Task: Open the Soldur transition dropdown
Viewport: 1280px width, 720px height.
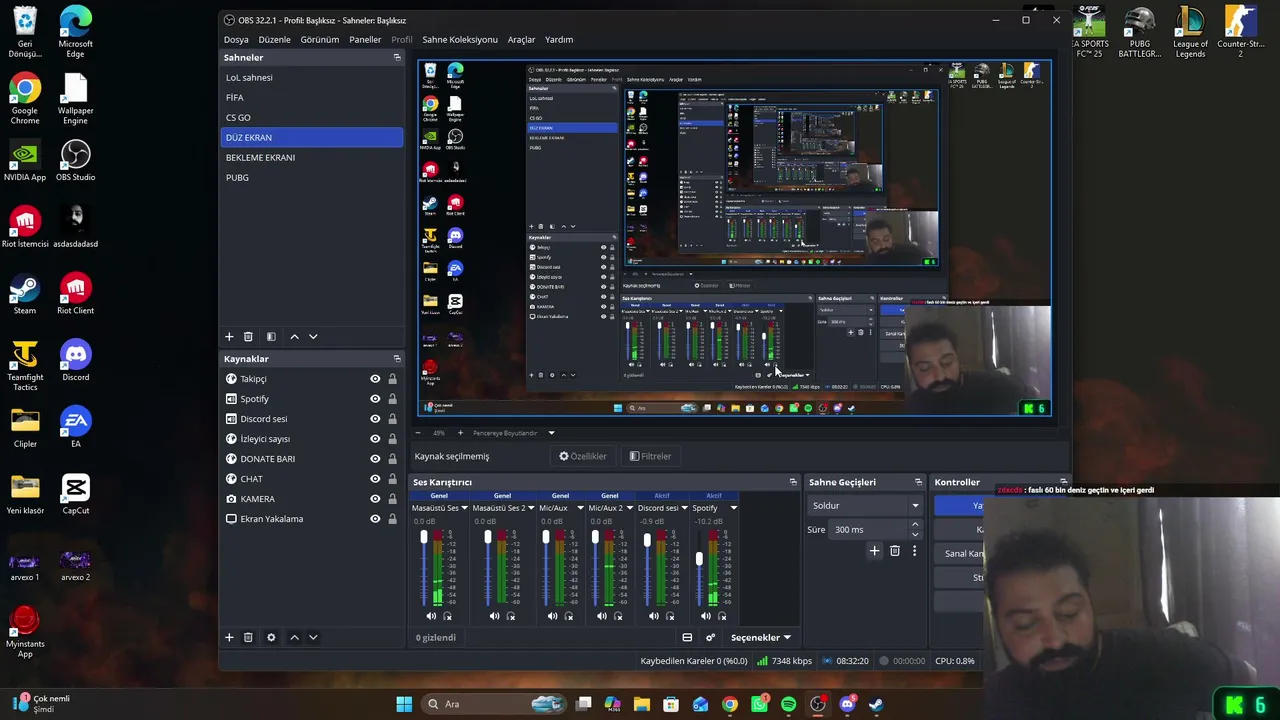Action: coord(865,506)
